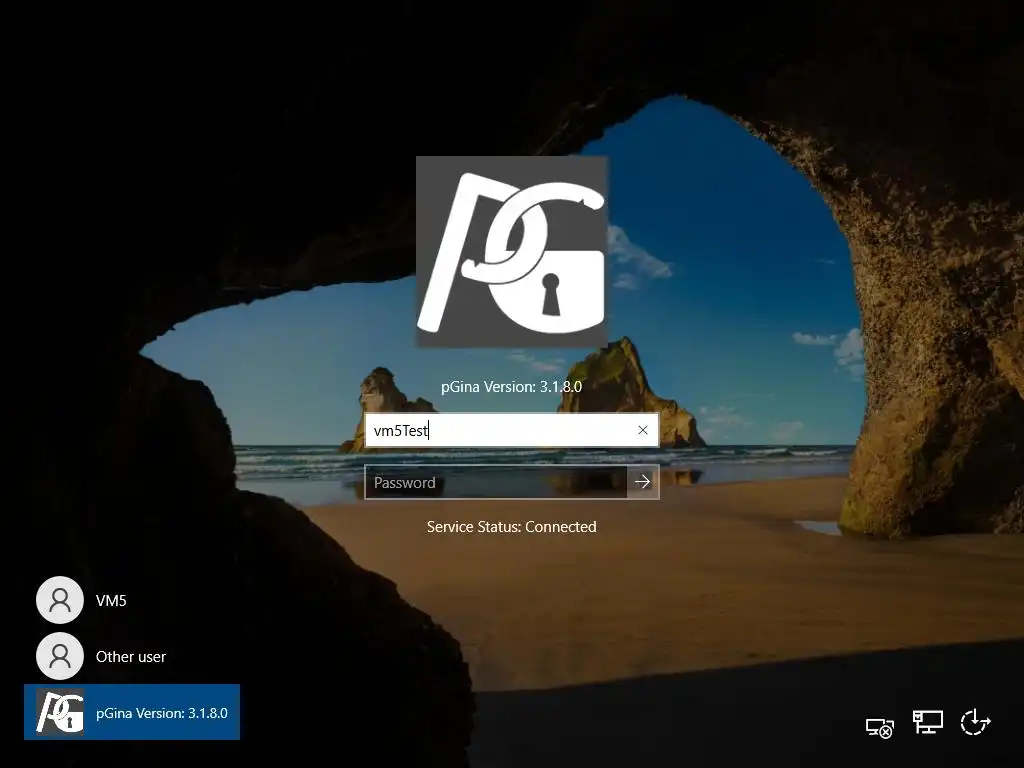This screenshot has width=1024, height=768.
Task: Submit login with the arrow button
Action: (643, 483)
